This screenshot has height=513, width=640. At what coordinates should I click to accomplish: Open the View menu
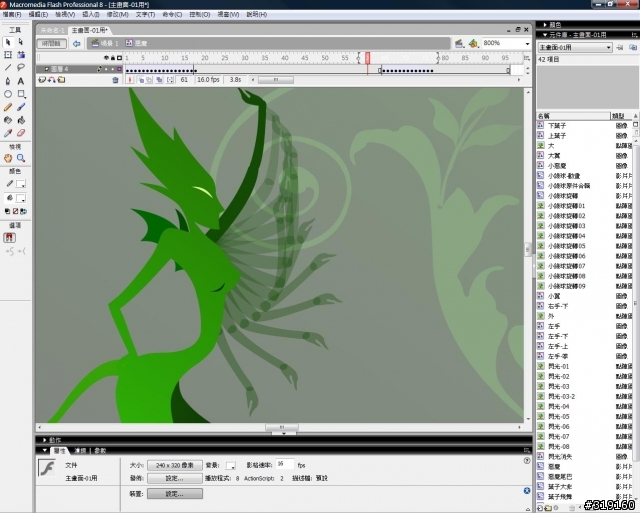[65, 15]
